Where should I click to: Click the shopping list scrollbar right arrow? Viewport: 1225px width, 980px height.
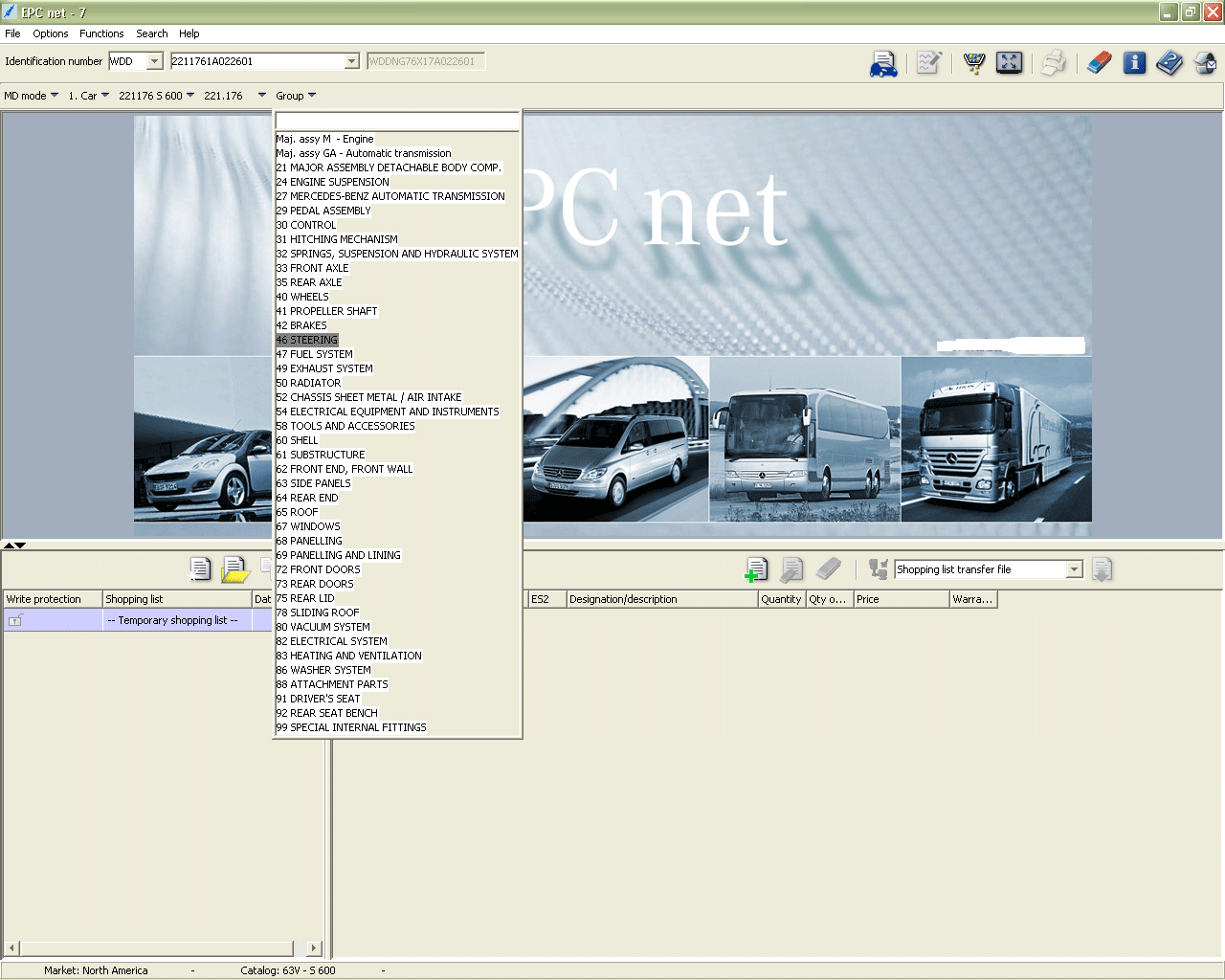click(x=313, y=948)
